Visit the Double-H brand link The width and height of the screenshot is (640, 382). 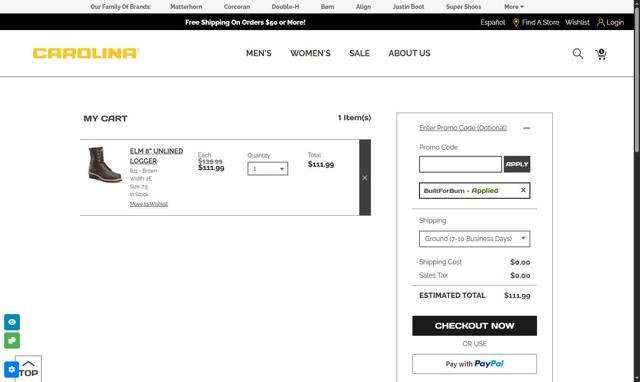[285, 7]
